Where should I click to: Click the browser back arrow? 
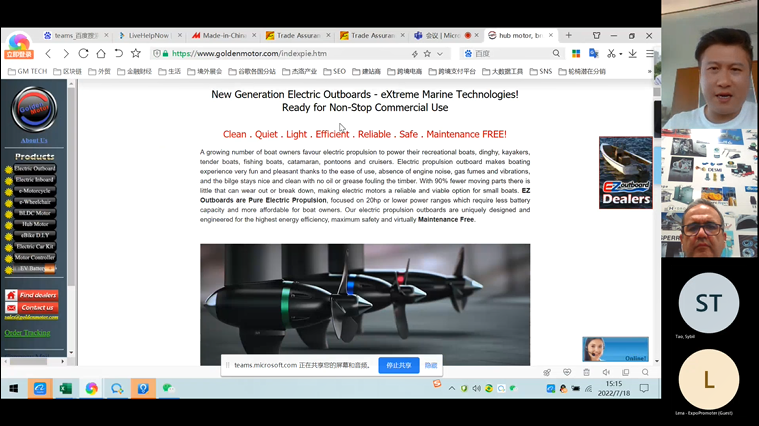click(x=48, y=54)
